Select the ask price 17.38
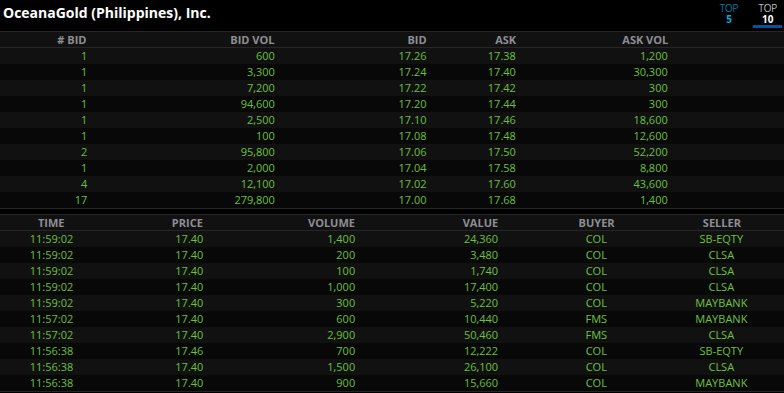 [x=502, y=56]
